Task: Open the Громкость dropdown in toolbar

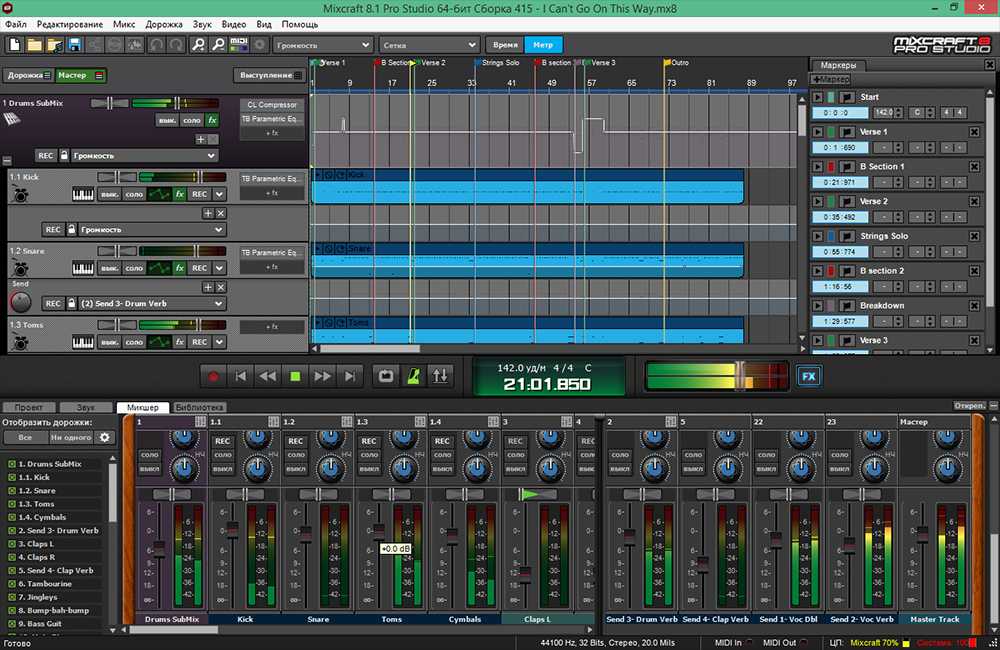Action: pos(323,45)
